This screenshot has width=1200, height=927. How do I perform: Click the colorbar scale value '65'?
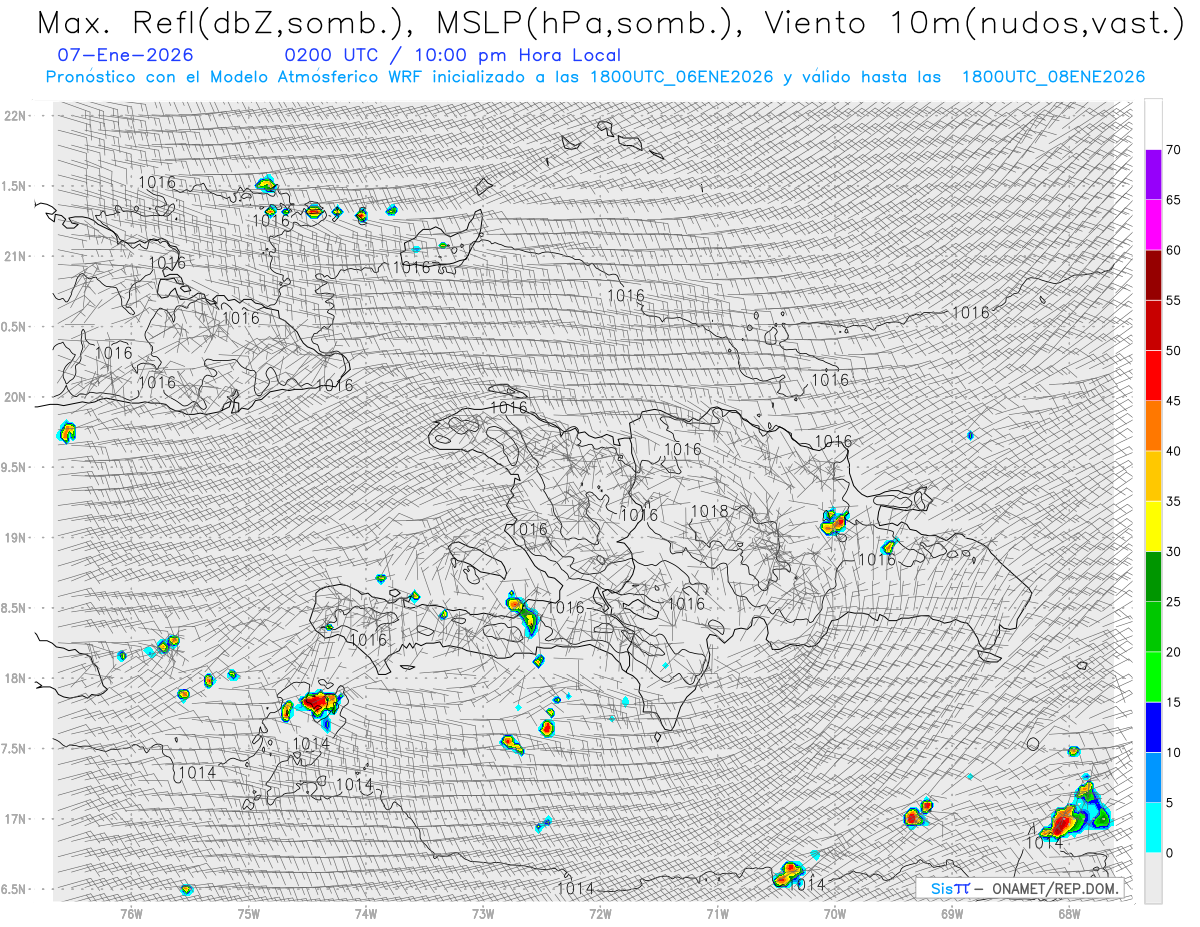[x=1173, y=200]
